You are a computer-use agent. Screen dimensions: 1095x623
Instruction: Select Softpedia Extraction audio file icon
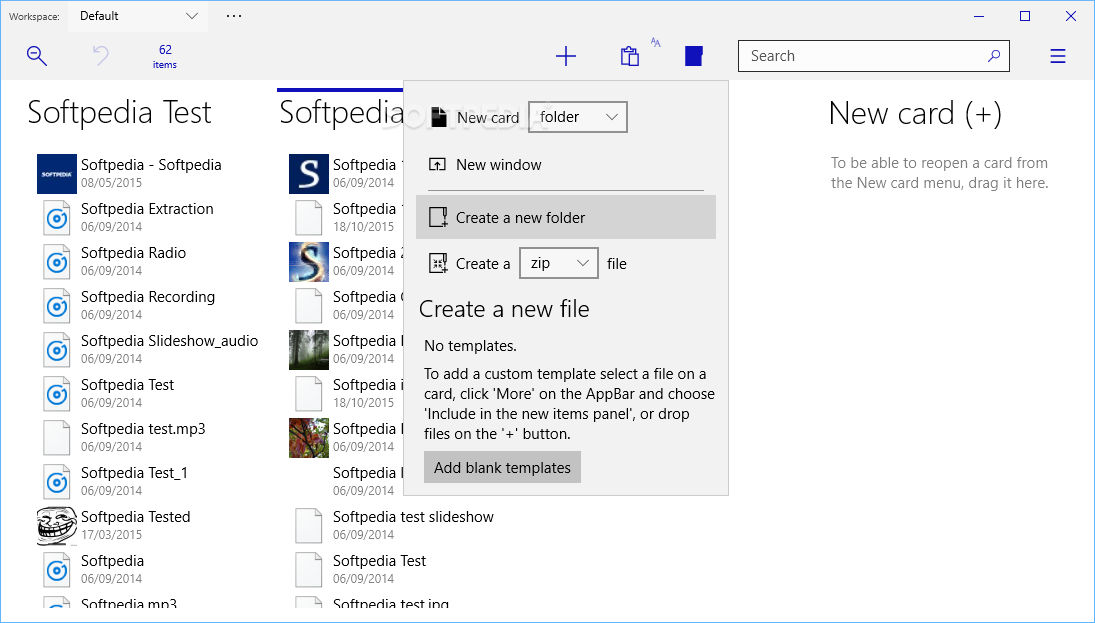click(57, 218)
